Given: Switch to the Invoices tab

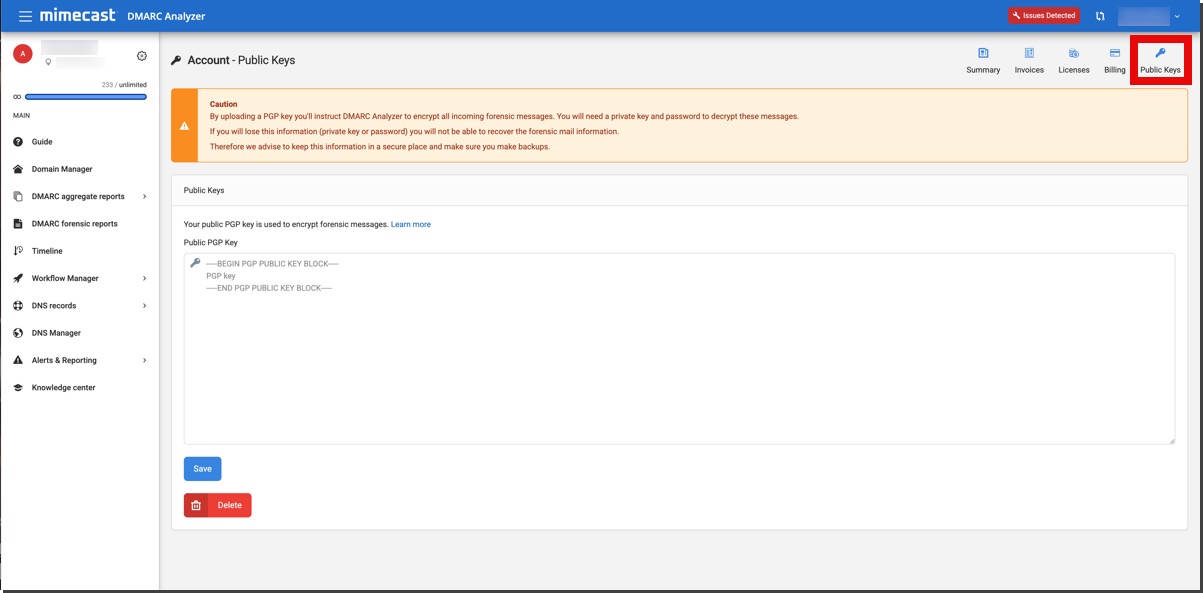Looking at the screenshot, I should pos(1029,60).
